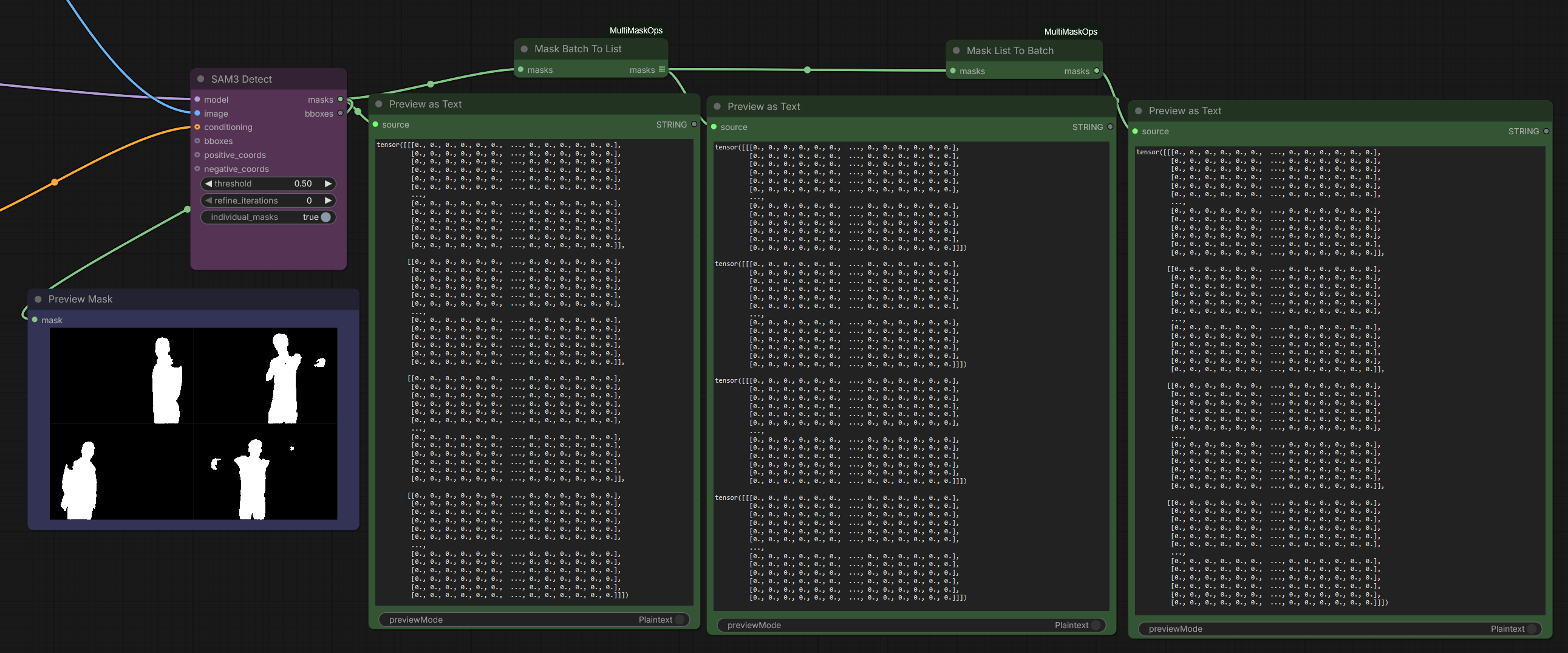Click the top-right mask thumbnail in Preview Mask

point(265,375)
